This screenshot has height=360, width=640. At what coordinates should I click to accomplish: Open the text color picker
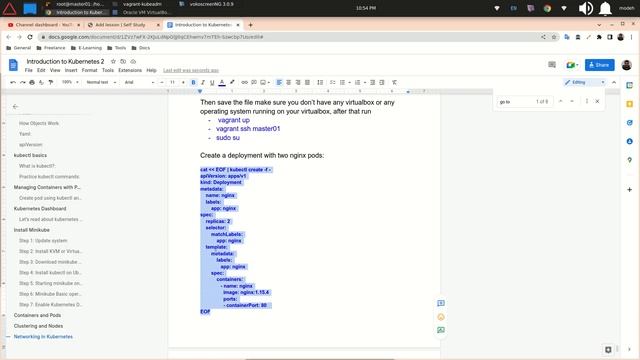coord(222,82)
